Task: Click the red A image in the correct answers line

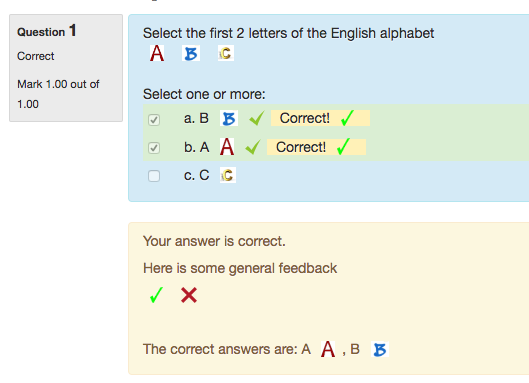Action: [x=328, y=349]
